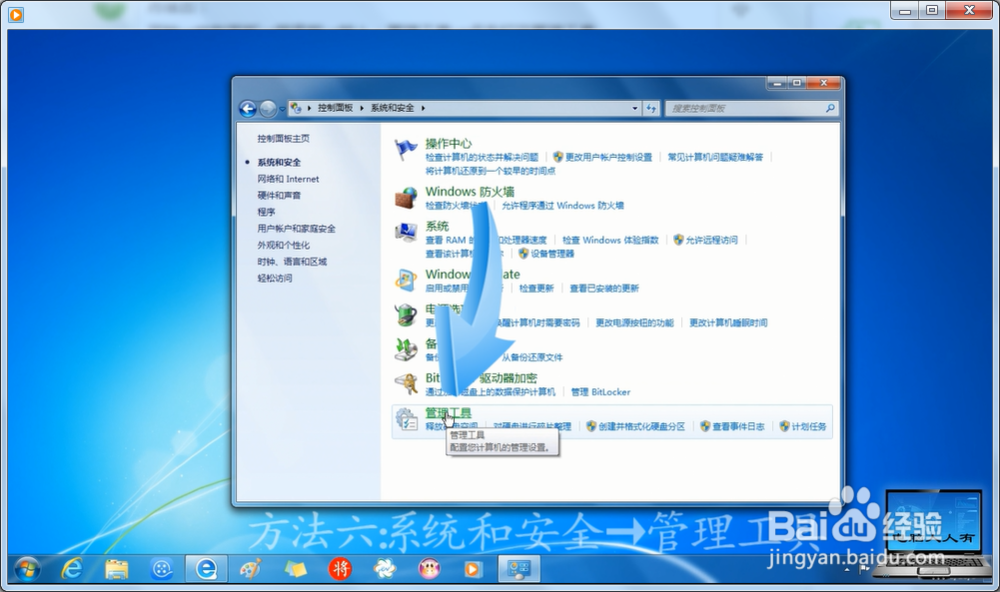This screenshot has height=592, width=1000.
Task: Expand the arrow after 系统和安全 breadcrumb
Action: [x=423, y=108]
